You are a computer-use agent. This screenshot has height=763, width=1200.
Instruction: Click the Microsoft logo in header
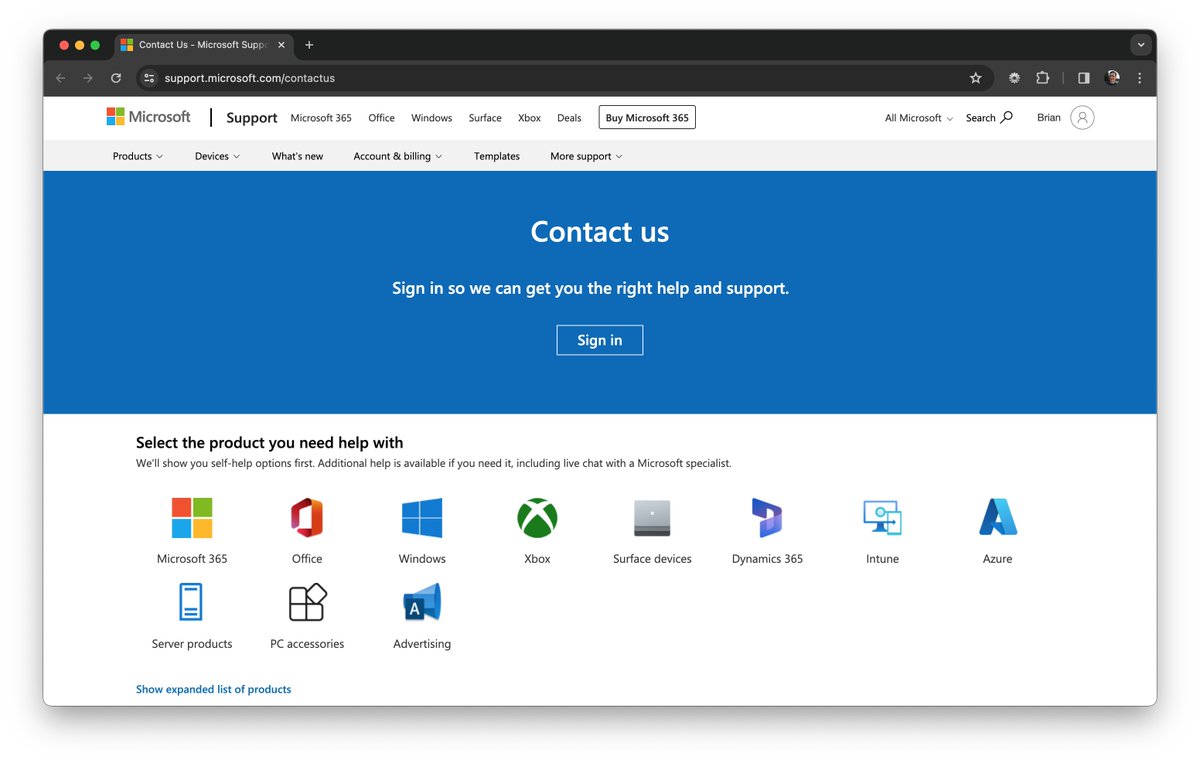coord(148,117)
